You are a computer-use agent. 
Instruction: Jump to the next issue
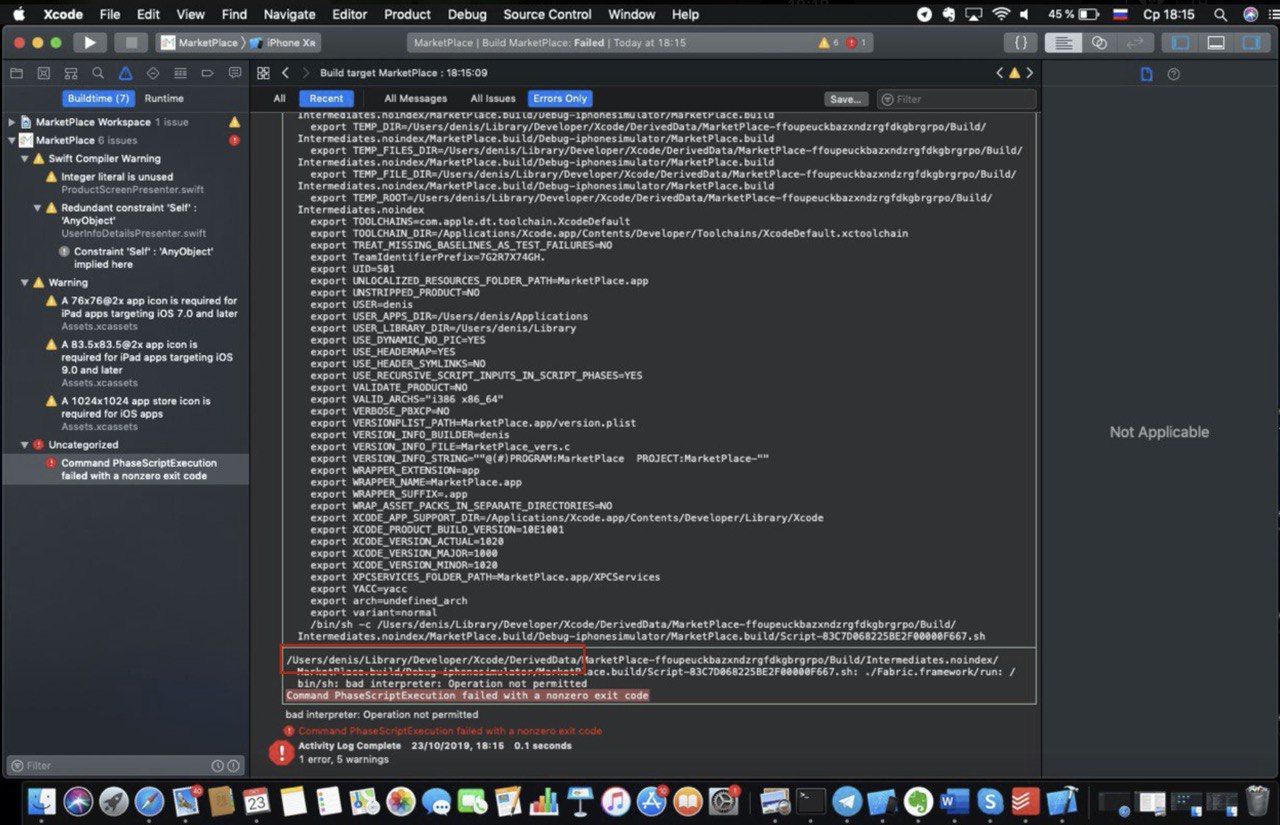point(1030,73)
